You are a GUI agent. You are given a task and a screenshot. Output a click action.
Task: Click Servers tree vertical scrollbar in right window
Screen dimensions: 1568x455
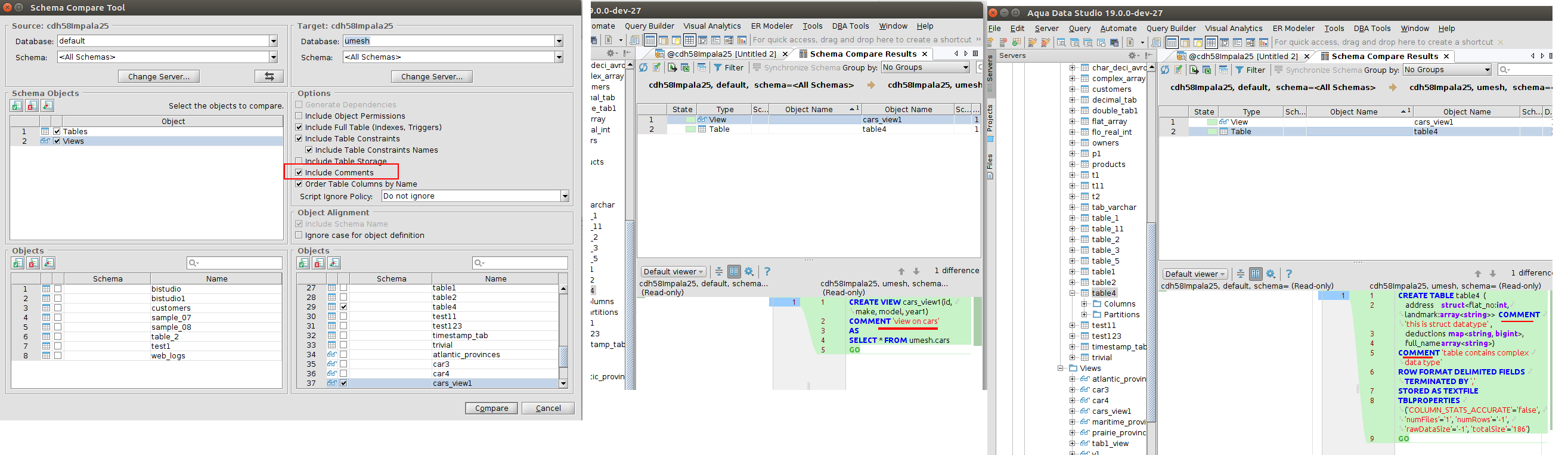coord(1151,259)
